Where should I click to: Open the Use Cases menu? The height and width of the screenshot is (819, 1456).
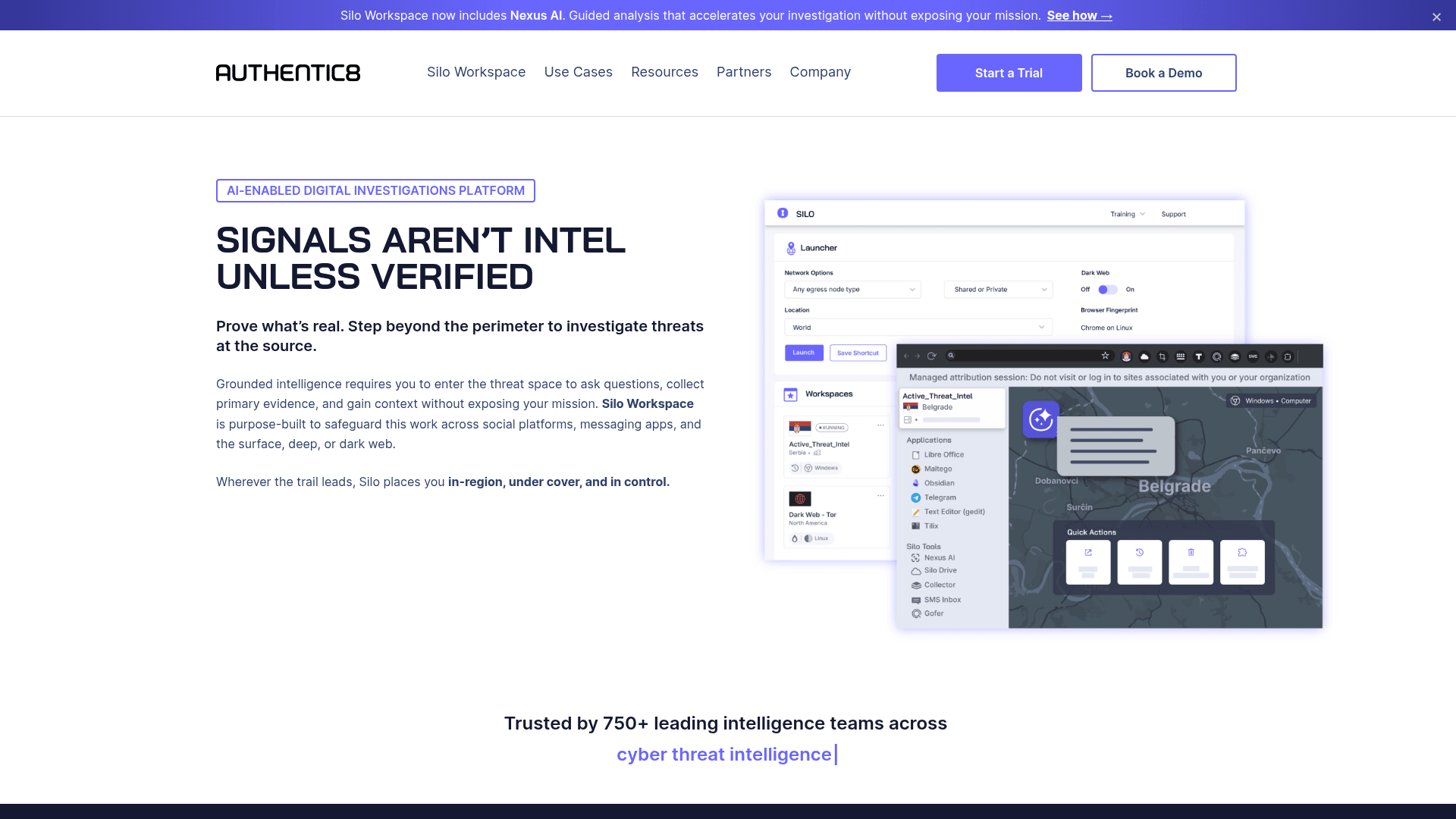578,72
